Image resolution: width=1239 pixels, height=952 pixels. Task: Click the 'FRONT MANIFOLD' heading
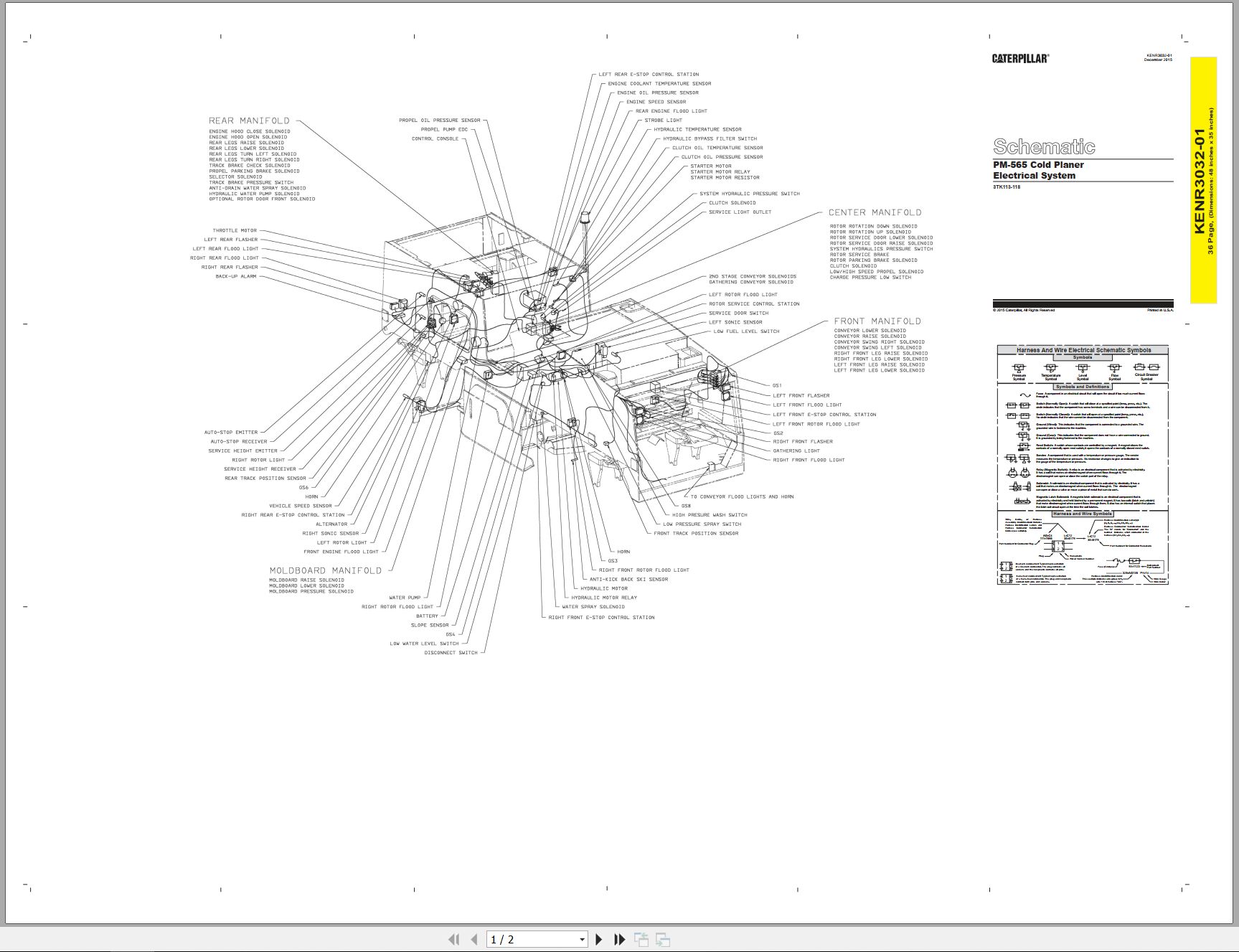tap(877, 321)
